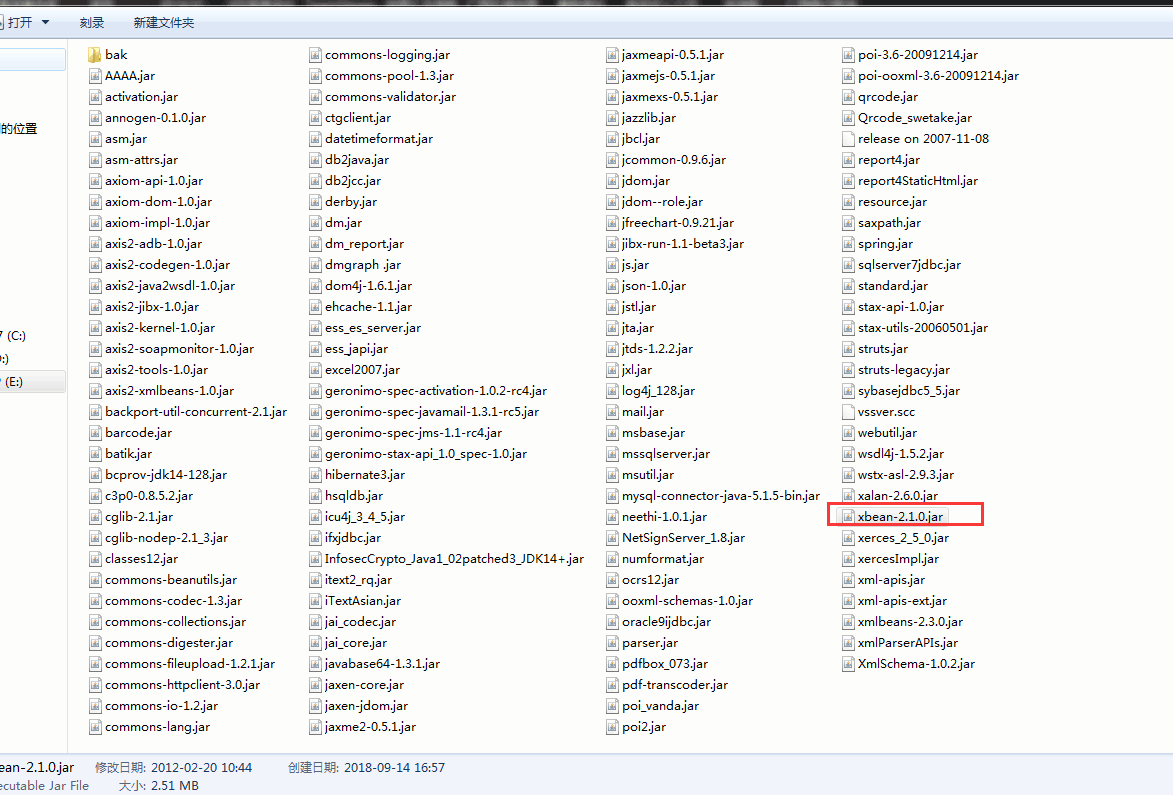The width and height of the screenshot is (1173, 795).
Task: Click the 修改日期 value 2012-02-20 10:44
Action: [x=201, y=767]
